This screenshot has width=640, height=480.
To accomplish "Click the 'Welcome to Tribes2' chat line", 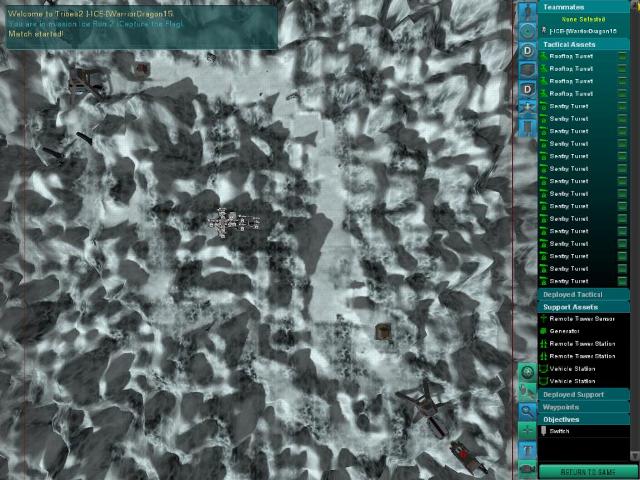I will (x=91, y=14).
